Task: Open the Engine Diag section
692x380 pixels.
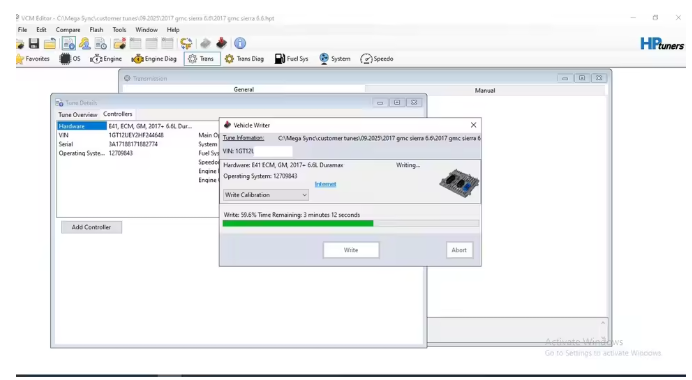Action: pos(154,59)
